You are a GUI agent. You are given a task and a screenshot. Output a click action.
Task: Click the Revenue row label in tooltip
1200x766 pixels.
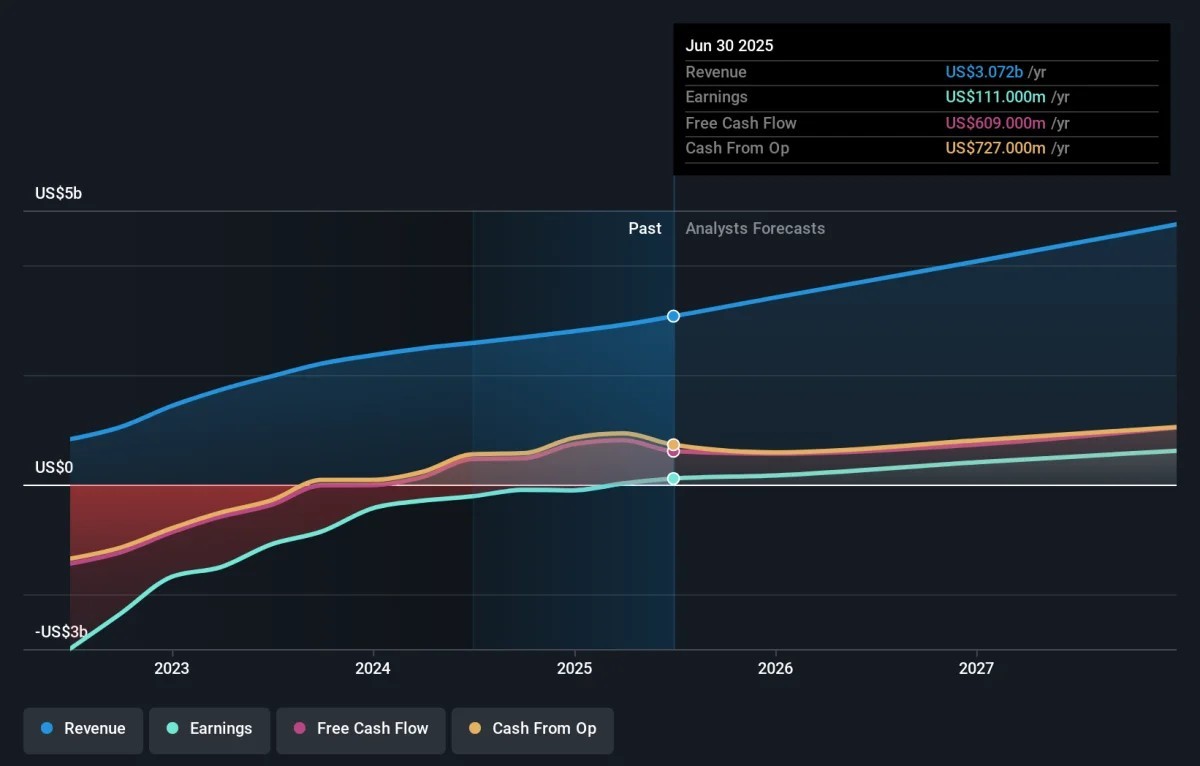pyautogui.click(x=716, y=72)
